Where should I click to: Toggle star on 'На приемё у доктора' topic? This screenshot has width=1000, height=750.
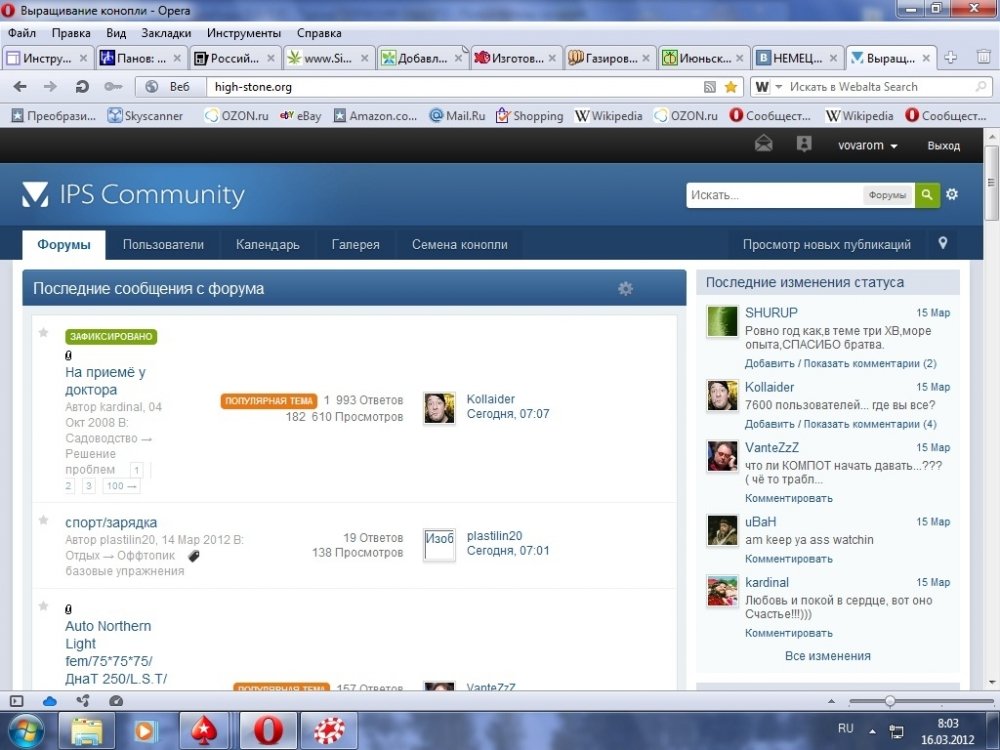(43, 333)
